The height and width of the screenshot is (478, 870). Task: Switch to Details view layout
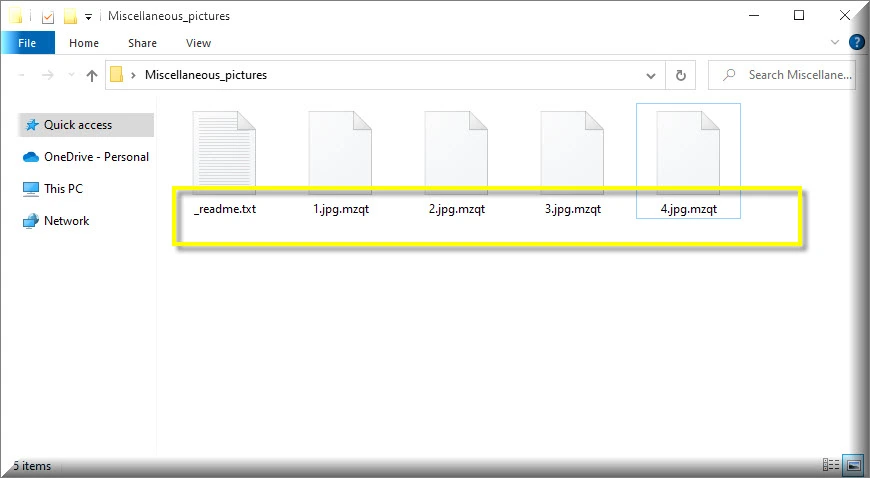(831, 464)
